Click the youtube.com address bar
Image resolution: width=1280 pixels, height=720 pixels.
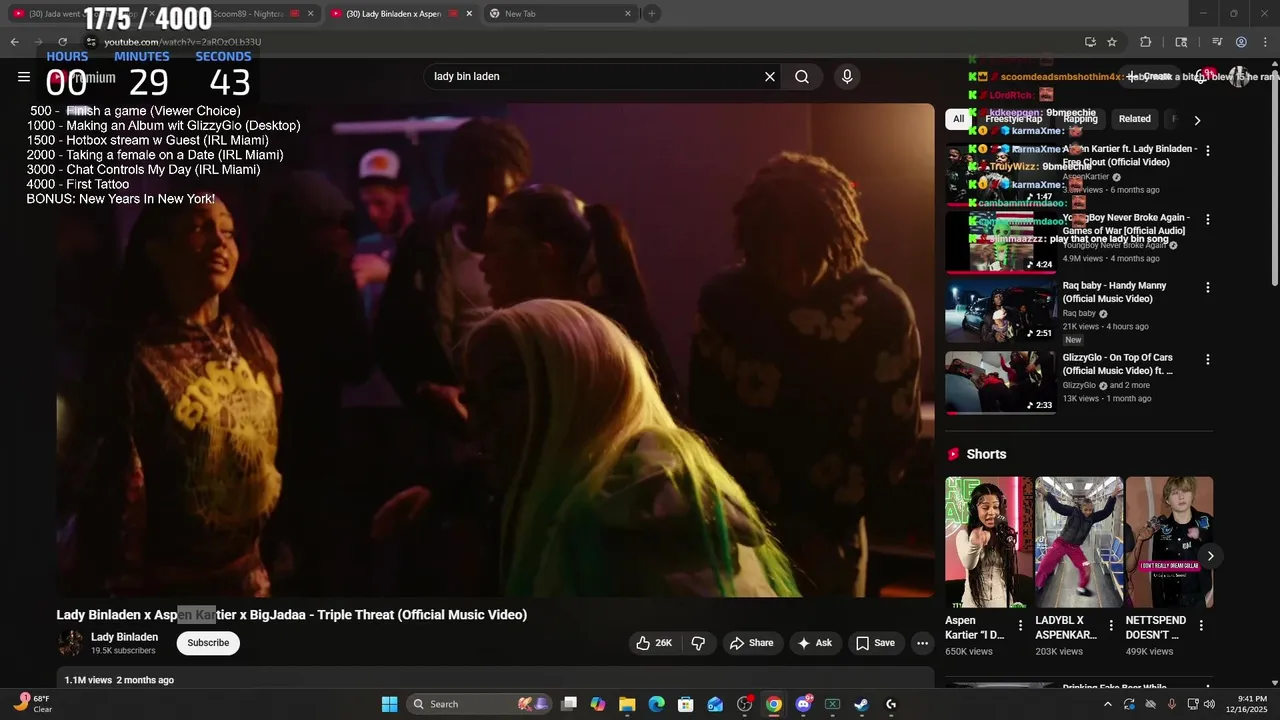[x=580, y=42]
